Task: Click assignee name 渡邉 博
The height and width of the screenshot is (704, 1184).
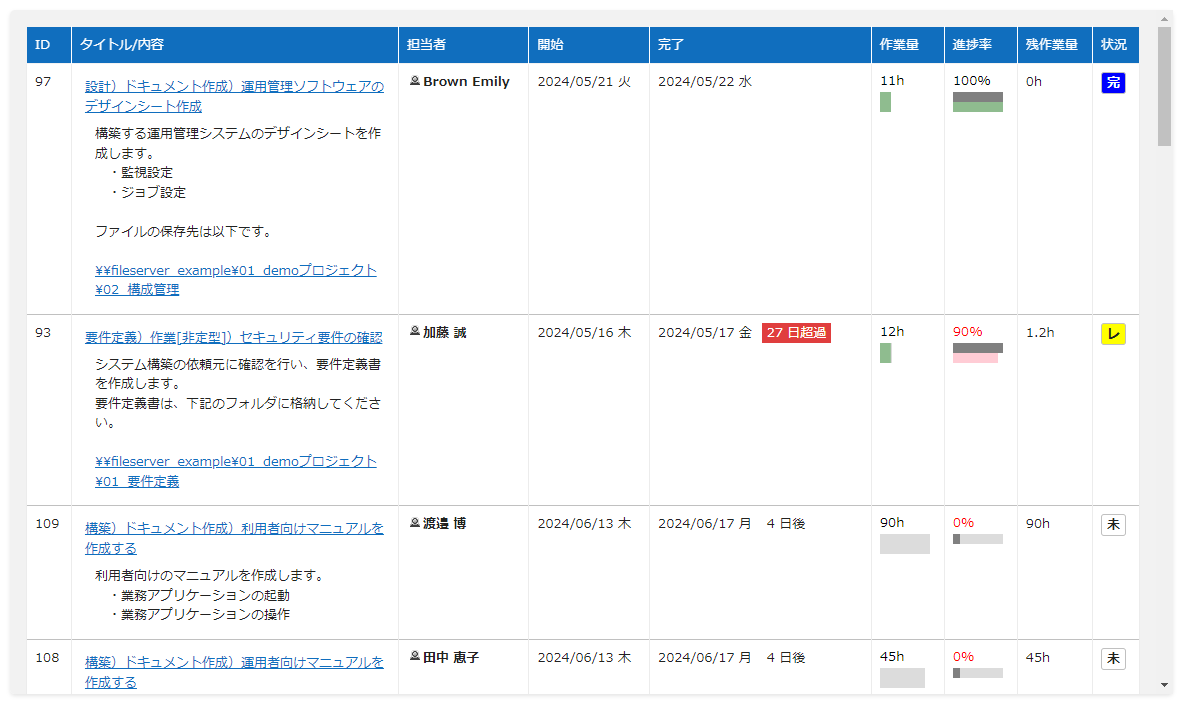Action: click(445, 523)
